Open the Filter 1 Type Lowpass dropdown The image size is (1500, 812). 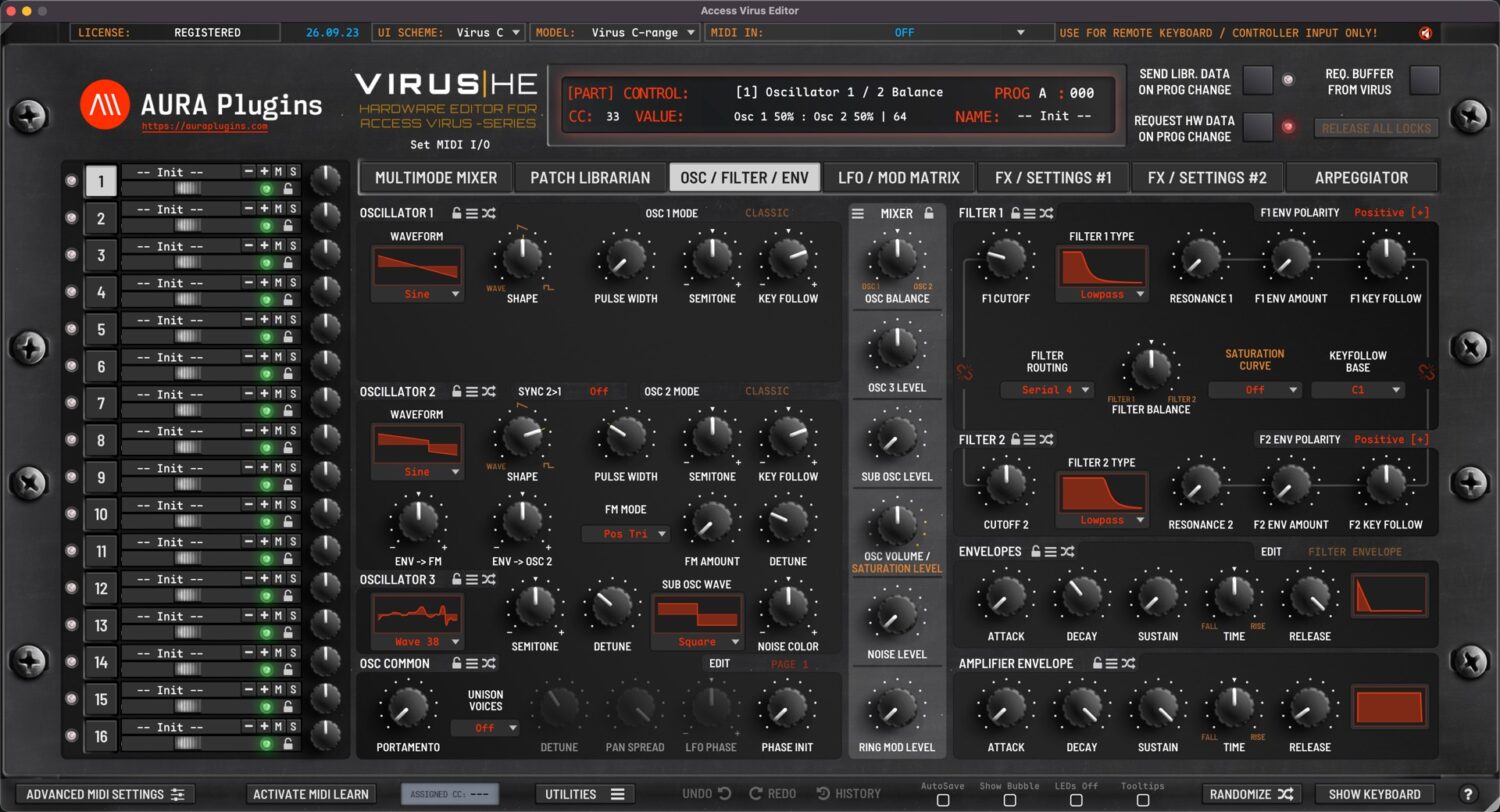click(x=1102, y=295)
